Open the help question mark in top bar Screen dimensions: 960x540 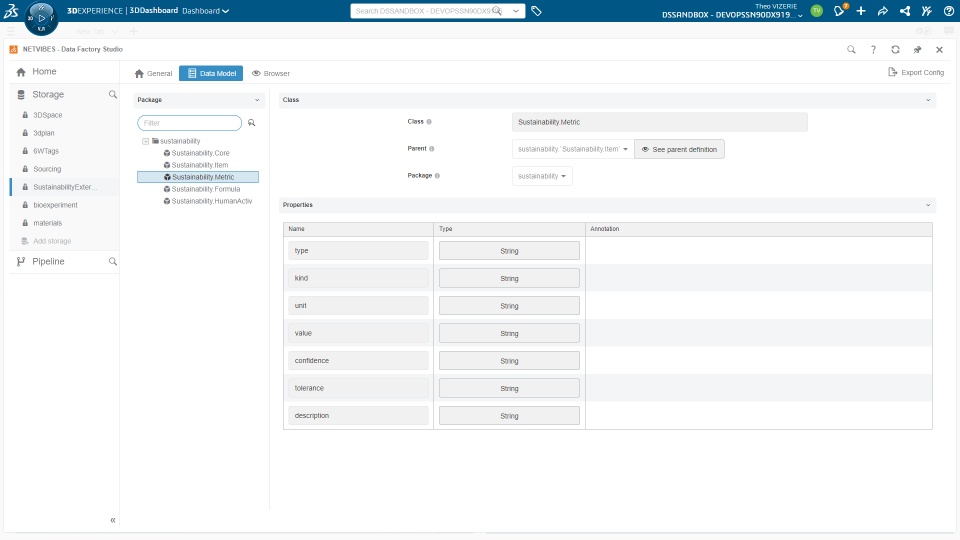[x=948, y=10]
